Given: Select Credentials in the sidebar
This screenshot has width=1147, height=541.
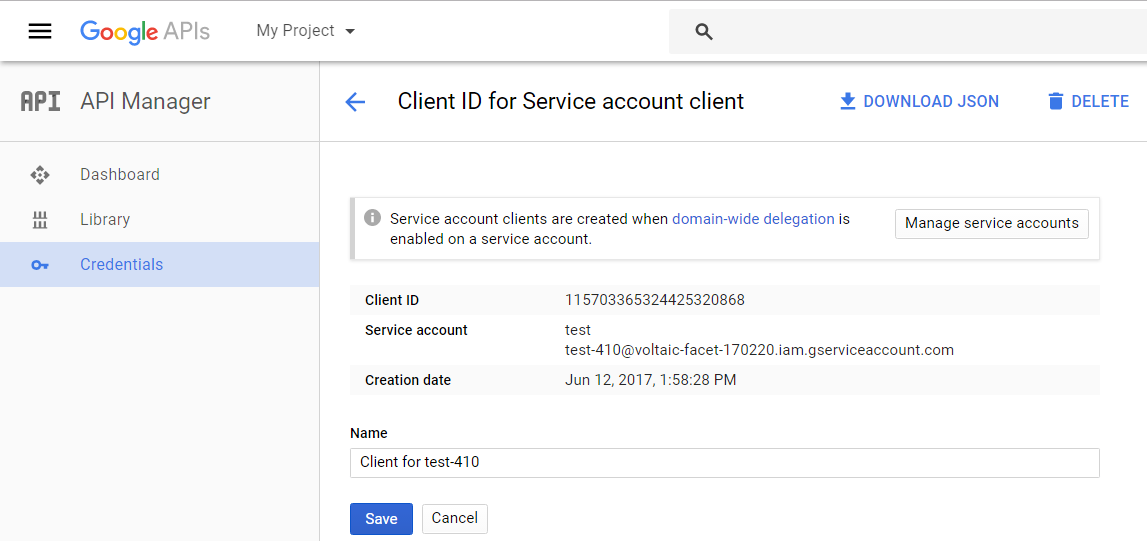Looking at the screenshot, I should click(x=122, y=265).
